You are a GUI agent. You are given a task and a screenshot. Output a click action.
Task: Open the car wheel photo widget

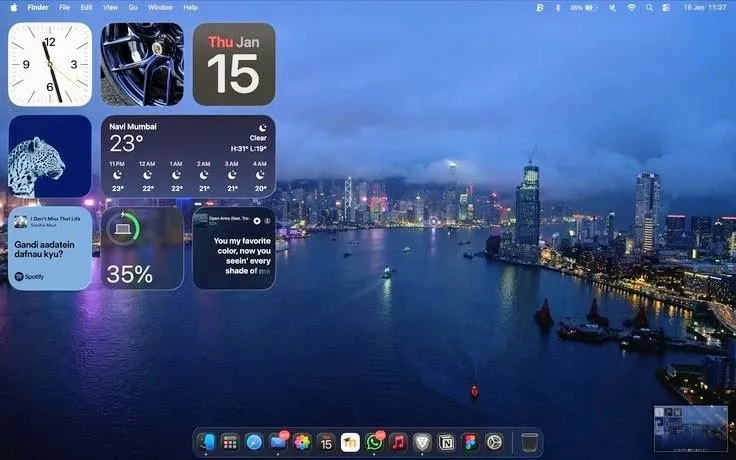(x=142, y=64)
